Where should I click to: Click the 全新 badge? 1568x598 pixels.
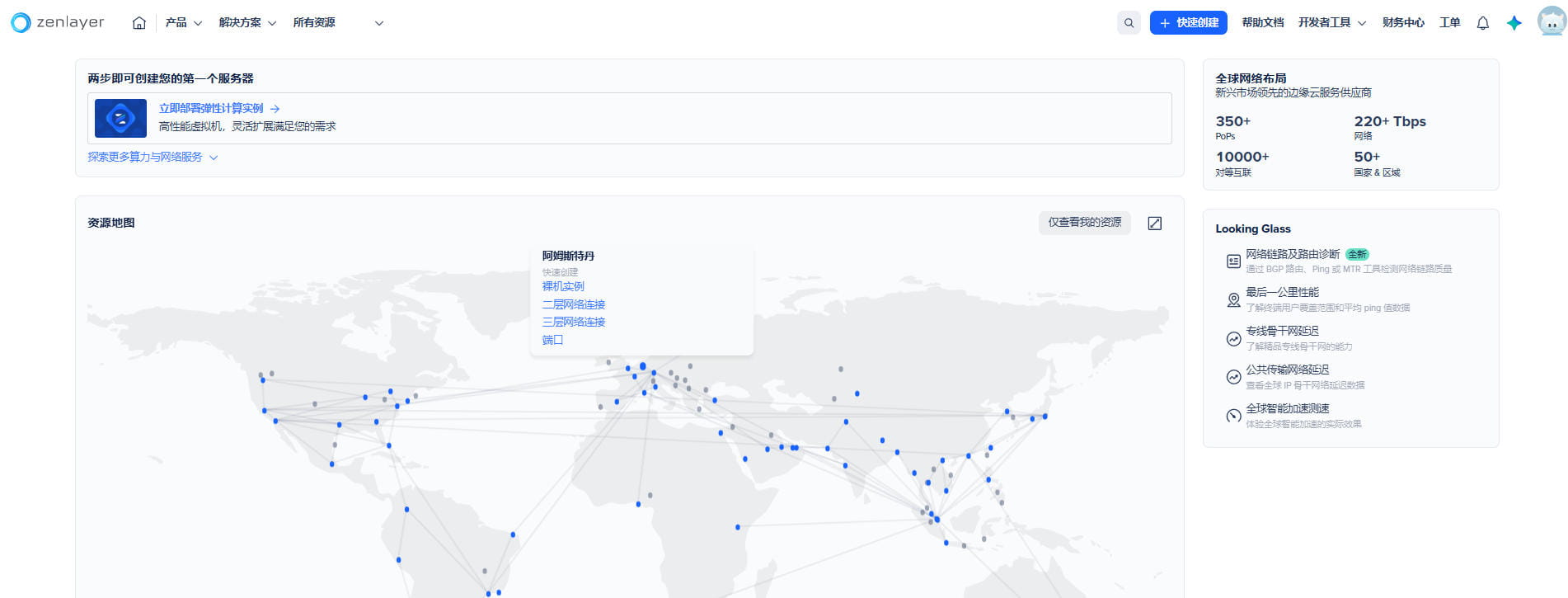pos(1357,254)
